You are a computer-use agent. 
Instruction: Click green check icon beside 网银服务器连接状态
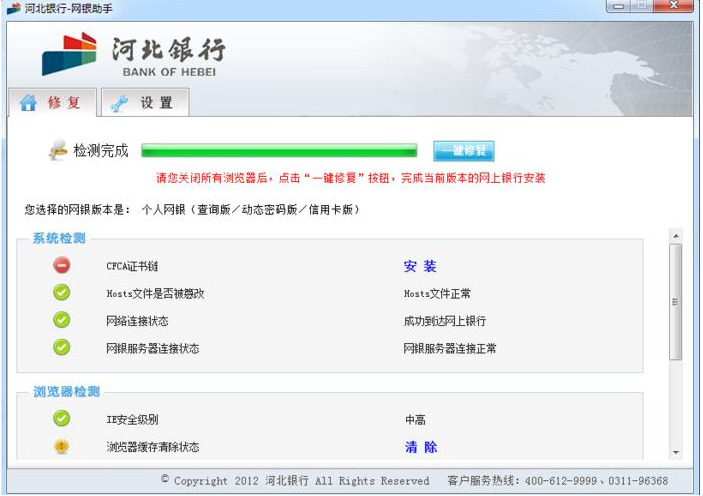(x=62, y=347)
